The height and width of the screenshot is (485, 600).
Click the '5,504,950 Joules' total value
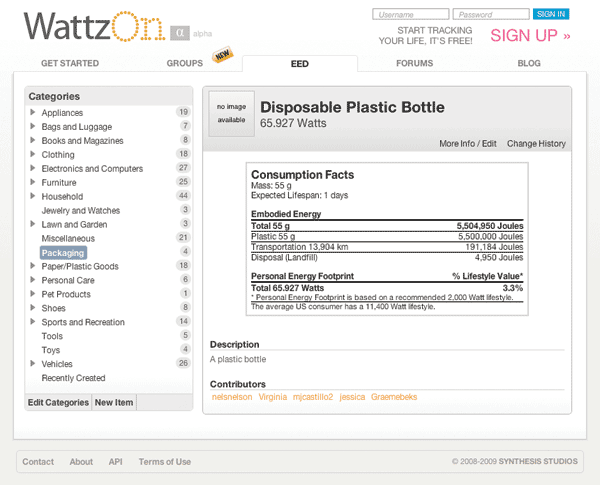click(x=489, y=226)
